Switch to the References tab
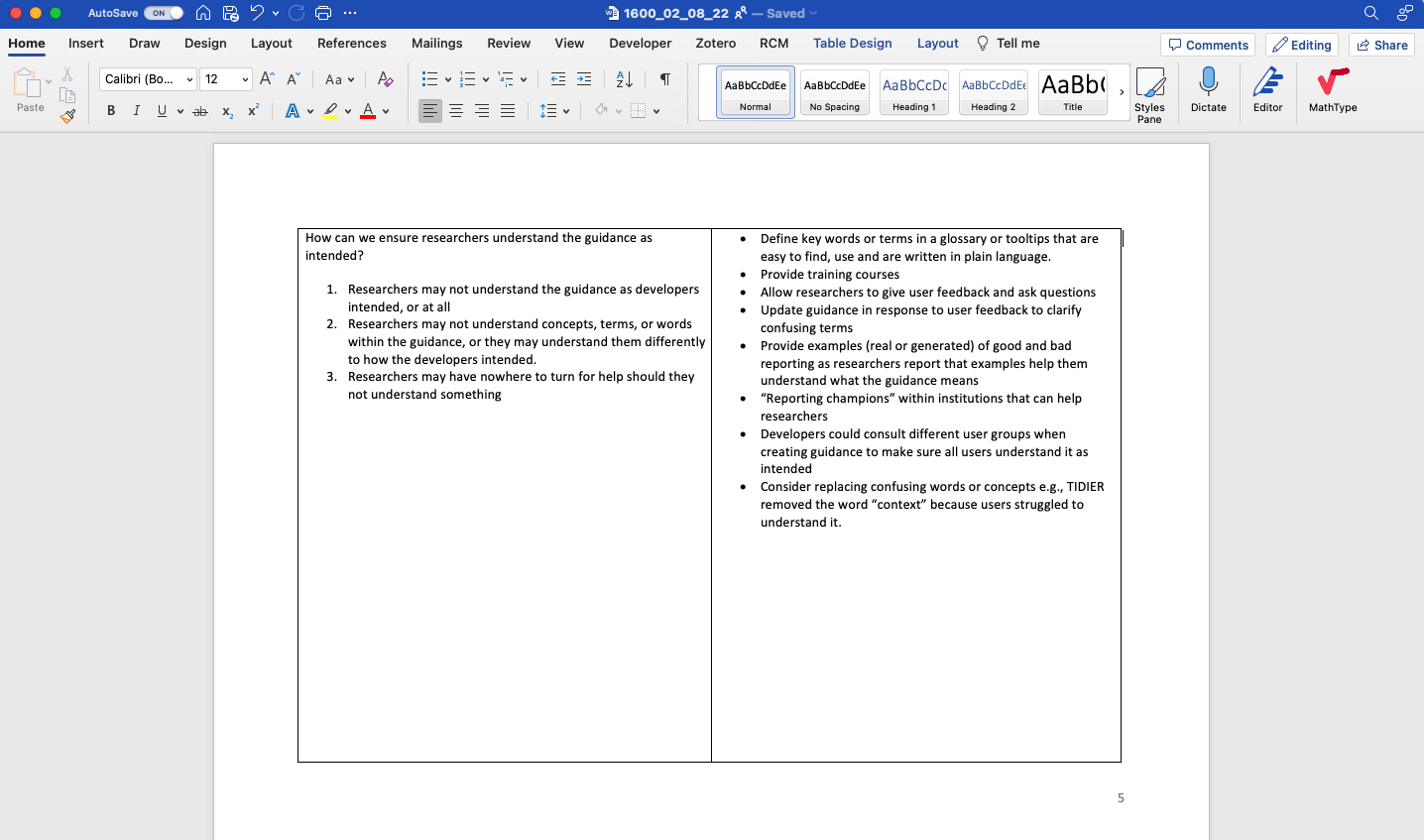Image resolution: width=1424 pixels, height=840 pixels. pyautogui.click(x=351, y=44)
